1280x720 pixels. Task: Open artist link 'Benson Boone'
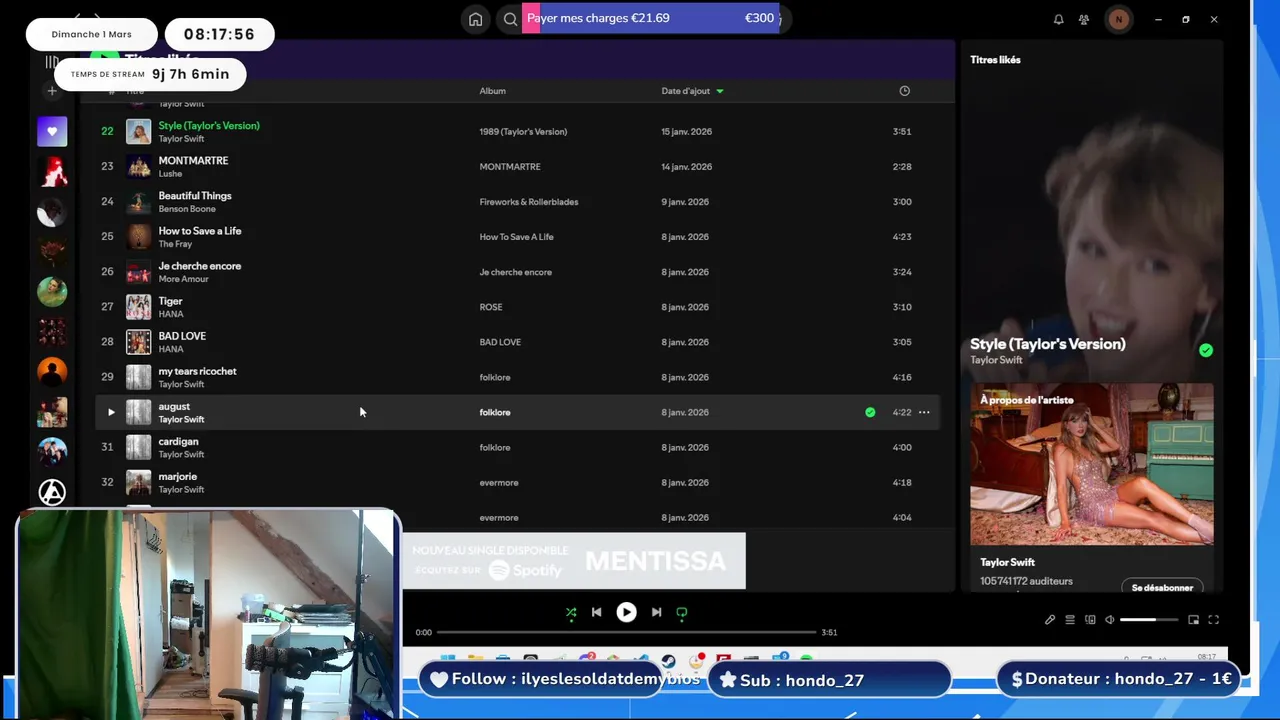point(187,209)
